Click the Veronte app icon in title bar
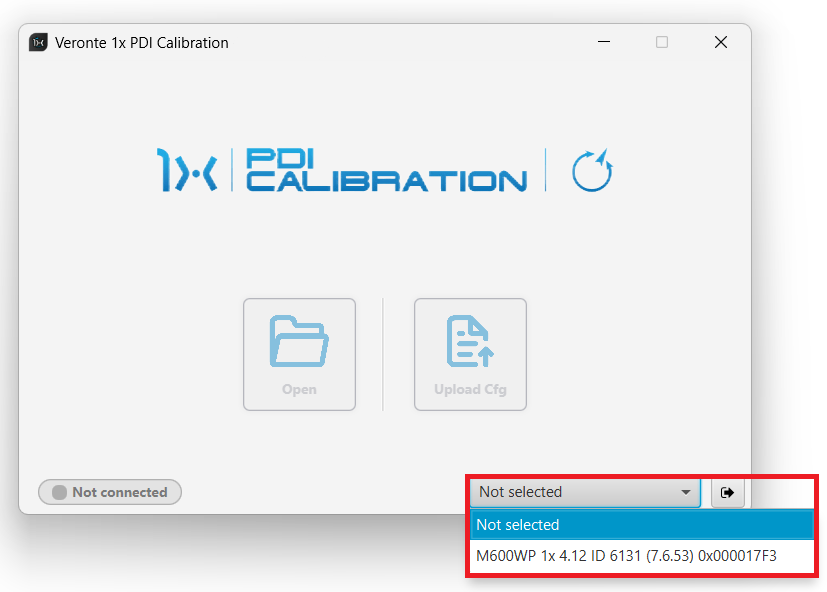 point(39,42)
